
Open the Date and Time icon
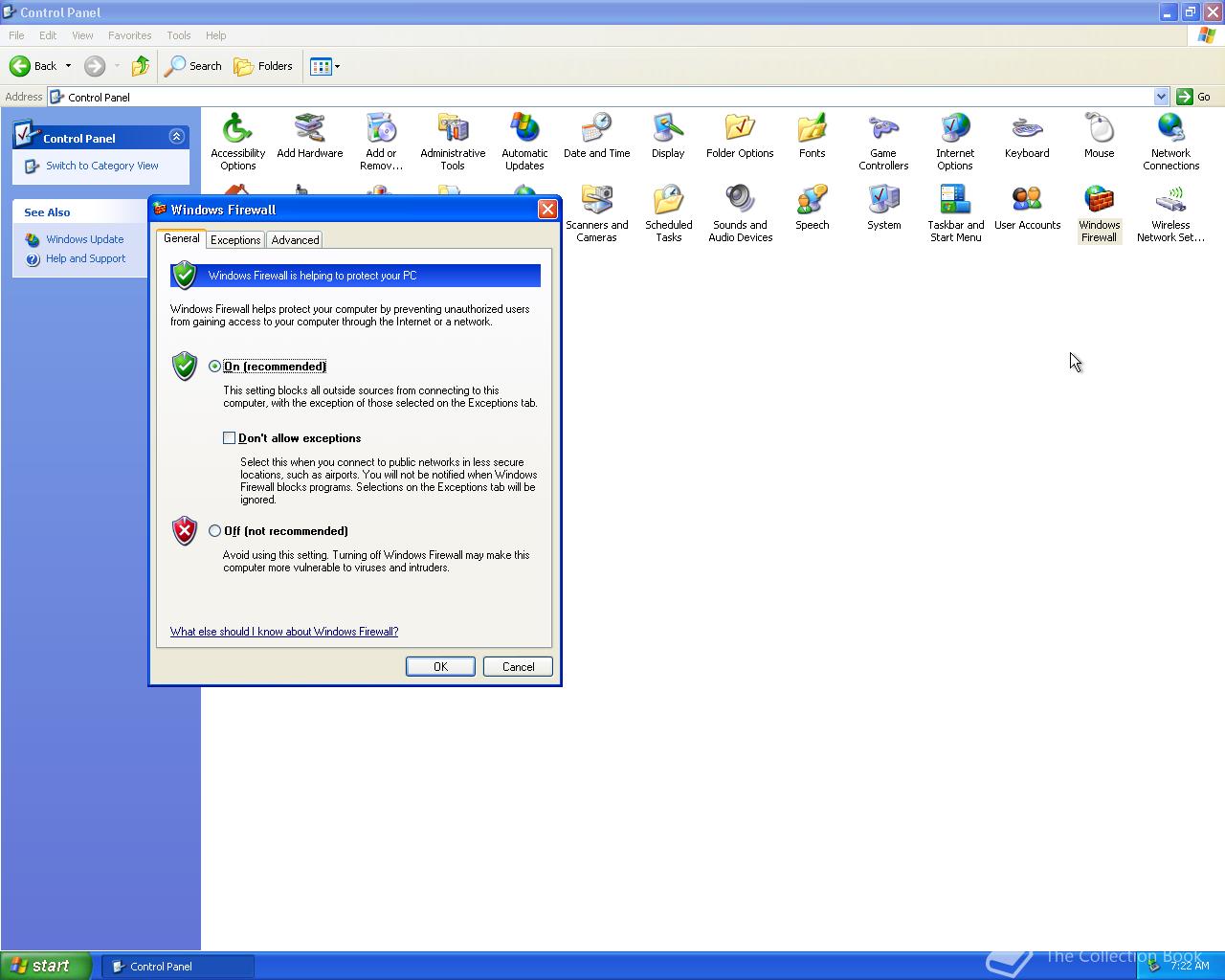tap(596, 135)
